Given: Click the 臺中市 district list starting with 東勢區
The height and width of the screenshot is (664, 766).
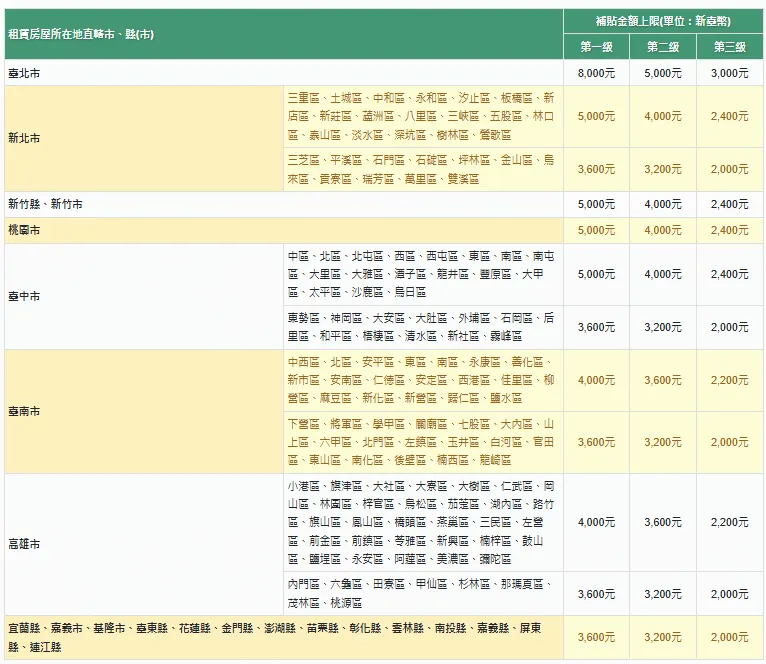Looking at the screenshot, I should (420, 327).
